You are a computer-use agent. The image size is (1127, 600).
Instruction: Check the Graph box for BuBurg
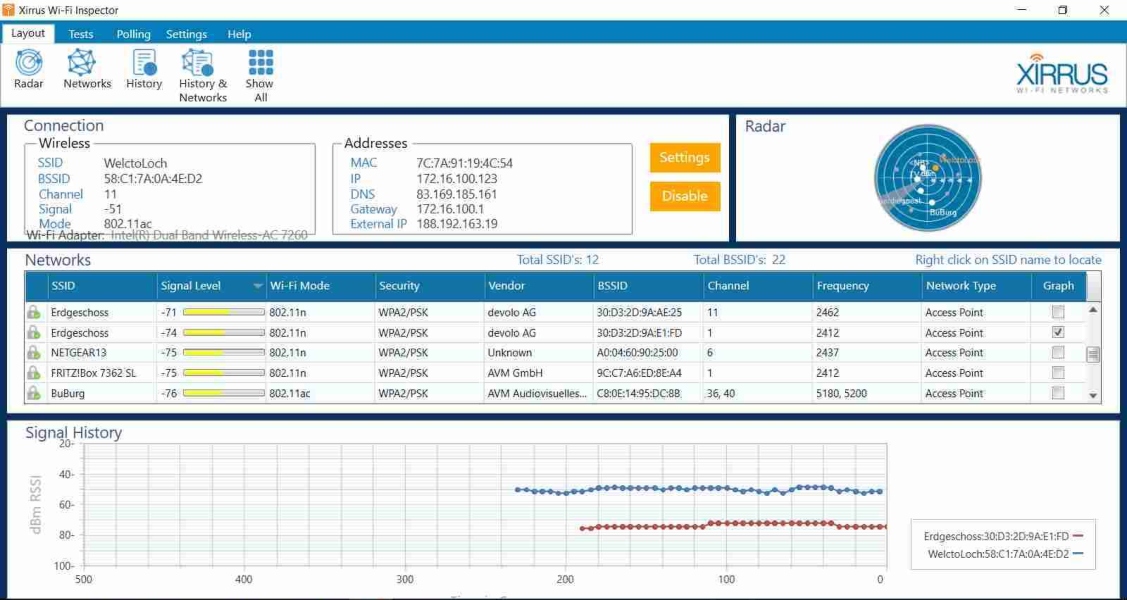click(x=1057, y=392)
